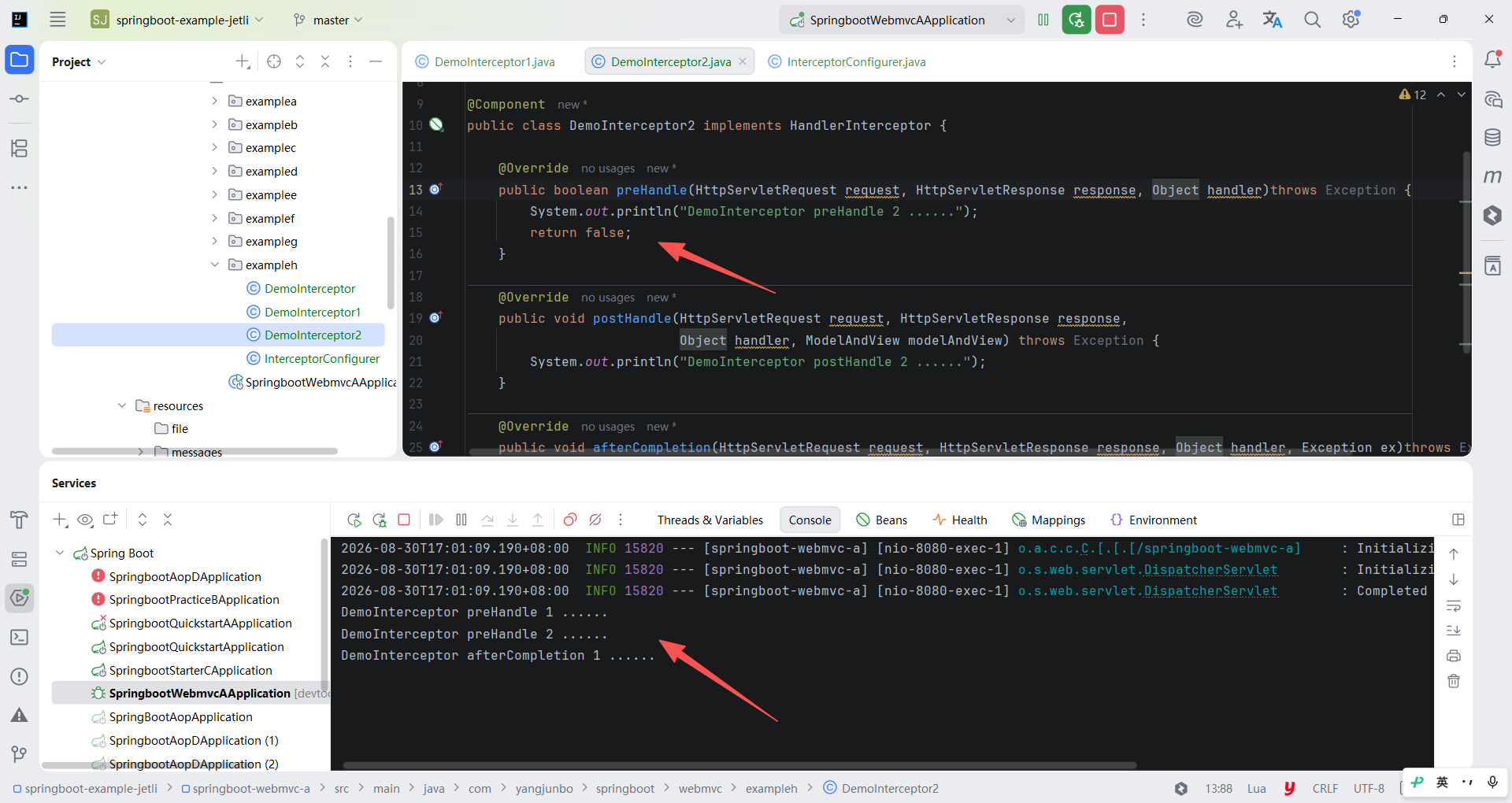Open the Database tool window
This screenshot has height=803, width=1512.
[1492, 138]
